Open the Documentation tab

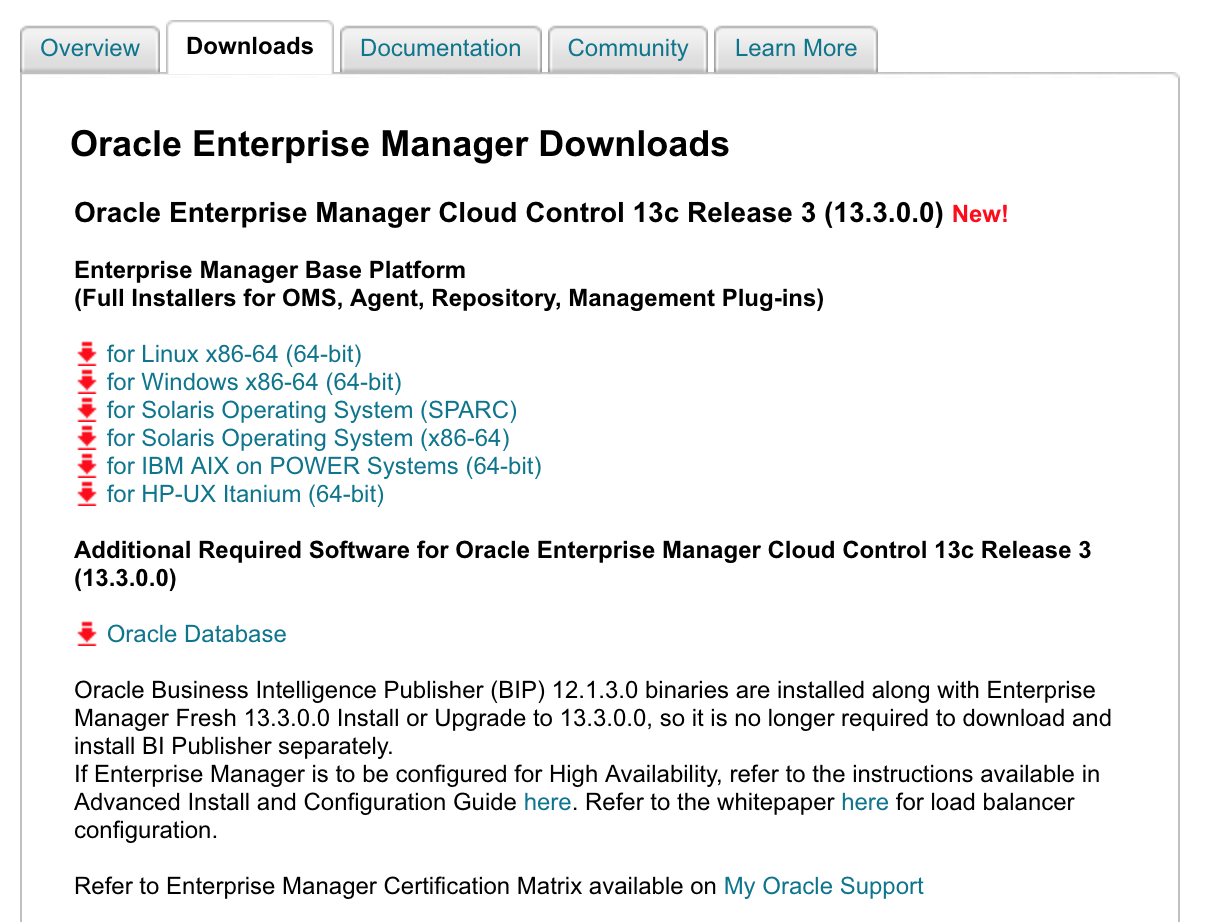(440, 48)
